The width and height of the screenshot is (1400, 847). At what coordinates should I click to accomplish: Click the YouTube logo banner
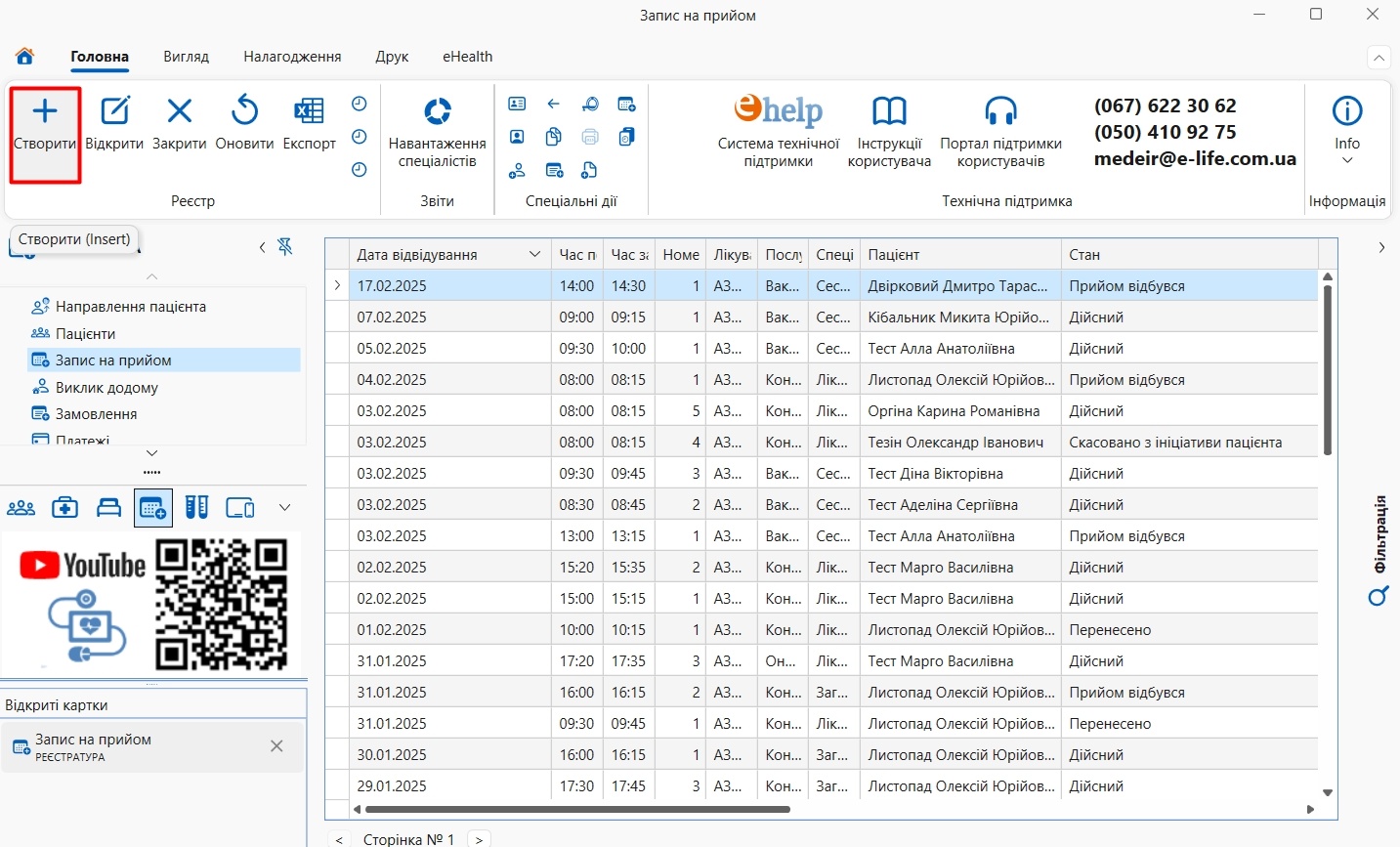point(82,565)
